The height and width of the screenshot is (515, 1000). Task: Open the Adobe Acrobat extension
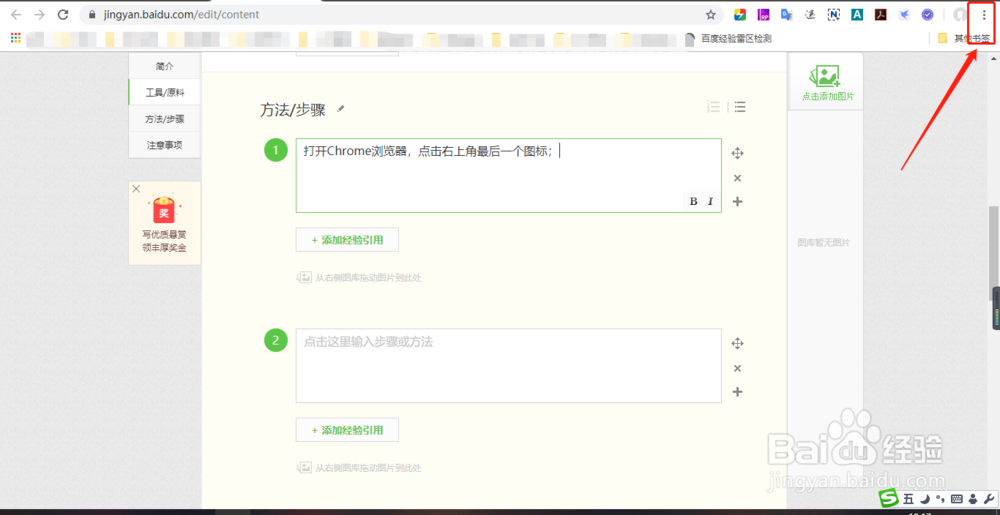point(881,14)
